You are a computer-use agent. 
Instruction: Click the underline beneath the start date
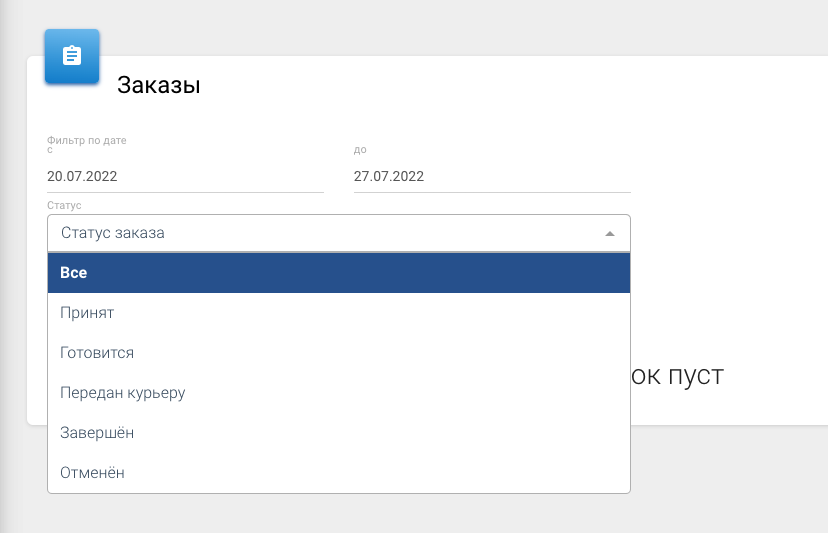click(x=185, y=191)
